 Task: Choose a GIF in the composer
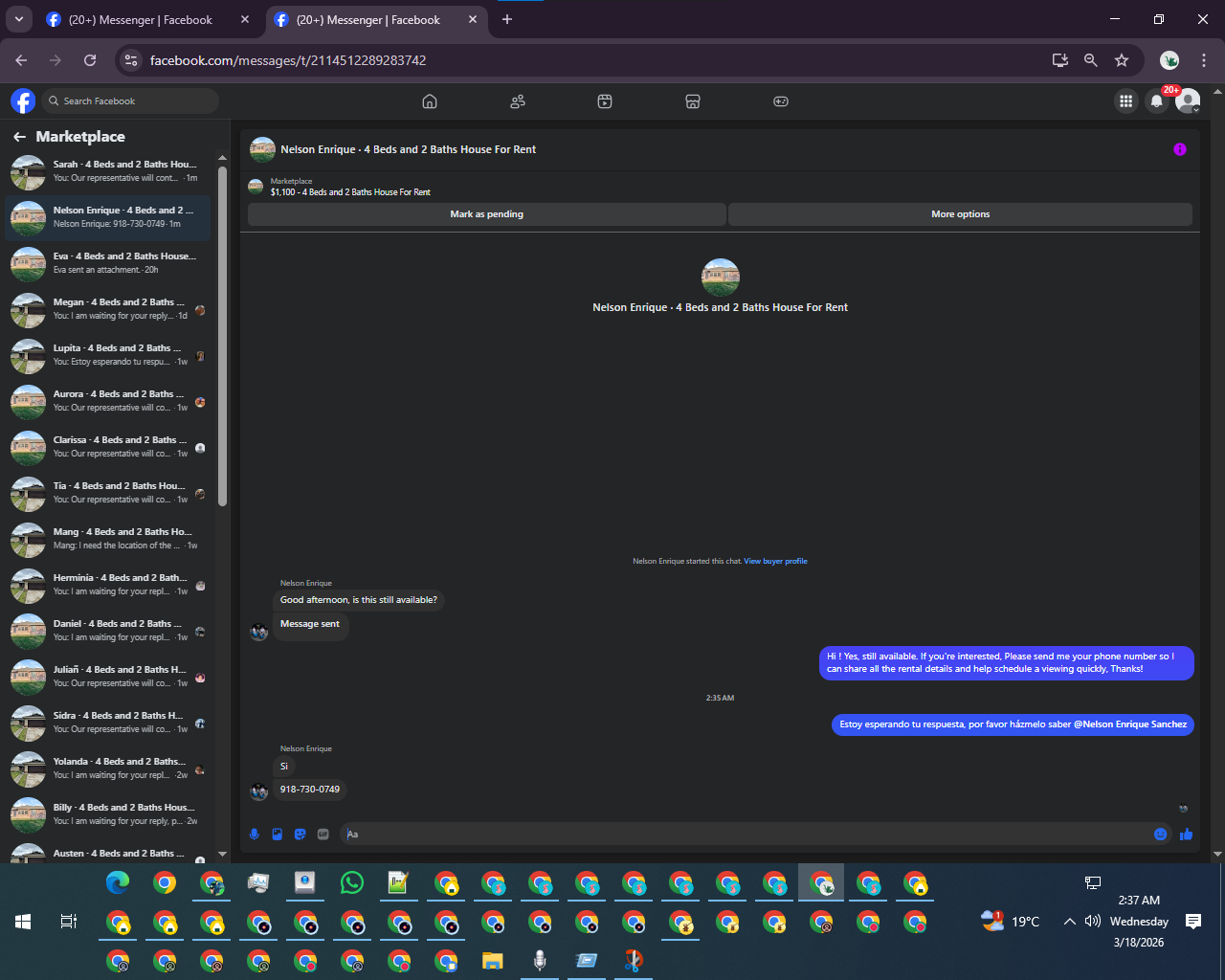tap(323, 835)
